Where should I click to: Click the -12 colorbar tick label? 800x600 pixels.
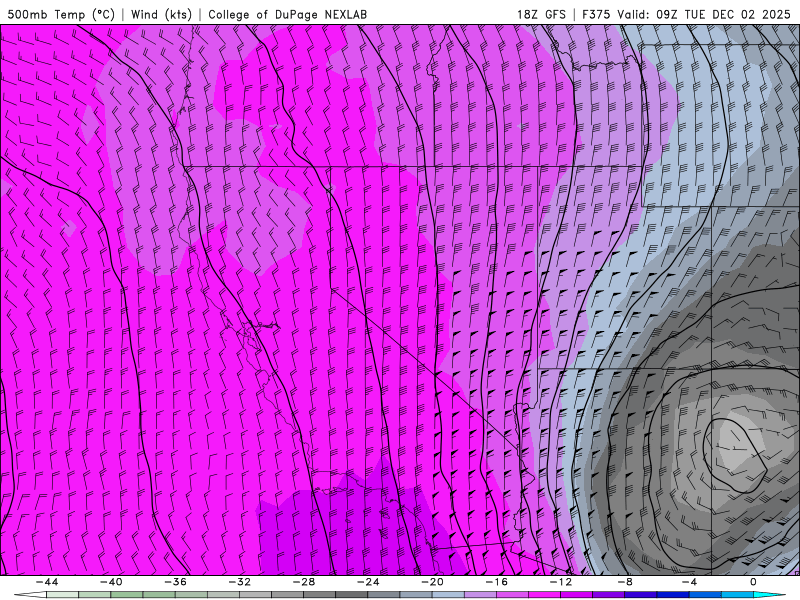click(x=561, y=582)
